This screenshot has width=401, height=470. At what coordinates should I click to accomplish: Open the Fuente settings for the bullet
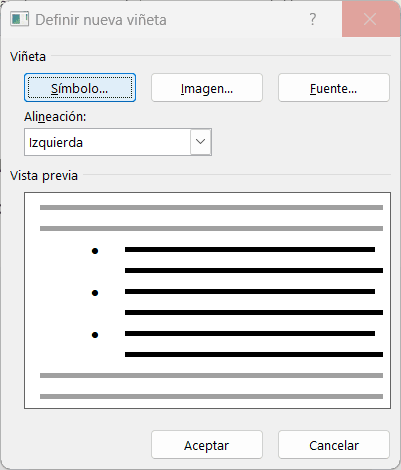[x=334, y=88]
